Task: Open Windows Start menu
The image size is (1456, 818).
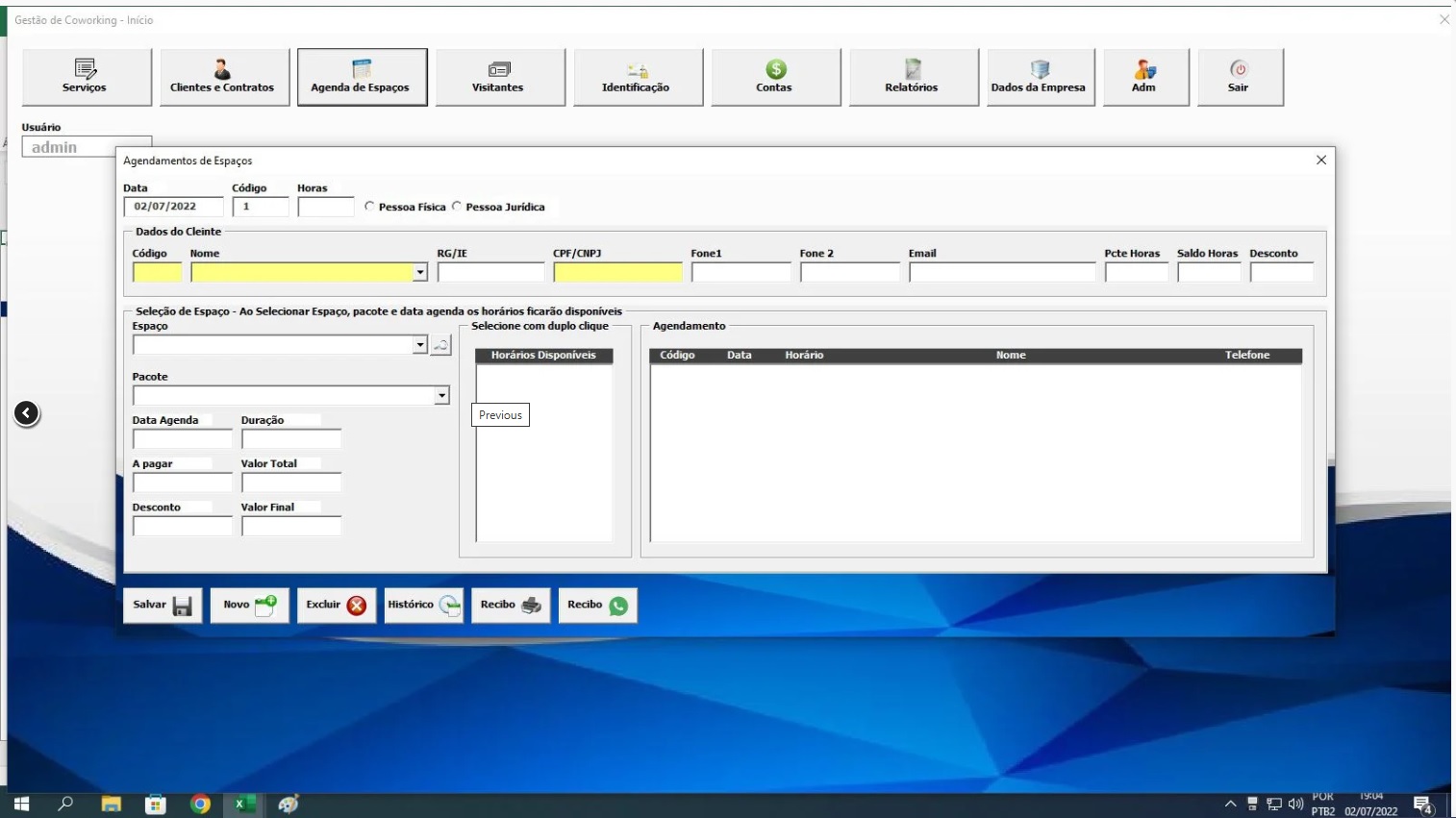Action: tap(21, 805)
